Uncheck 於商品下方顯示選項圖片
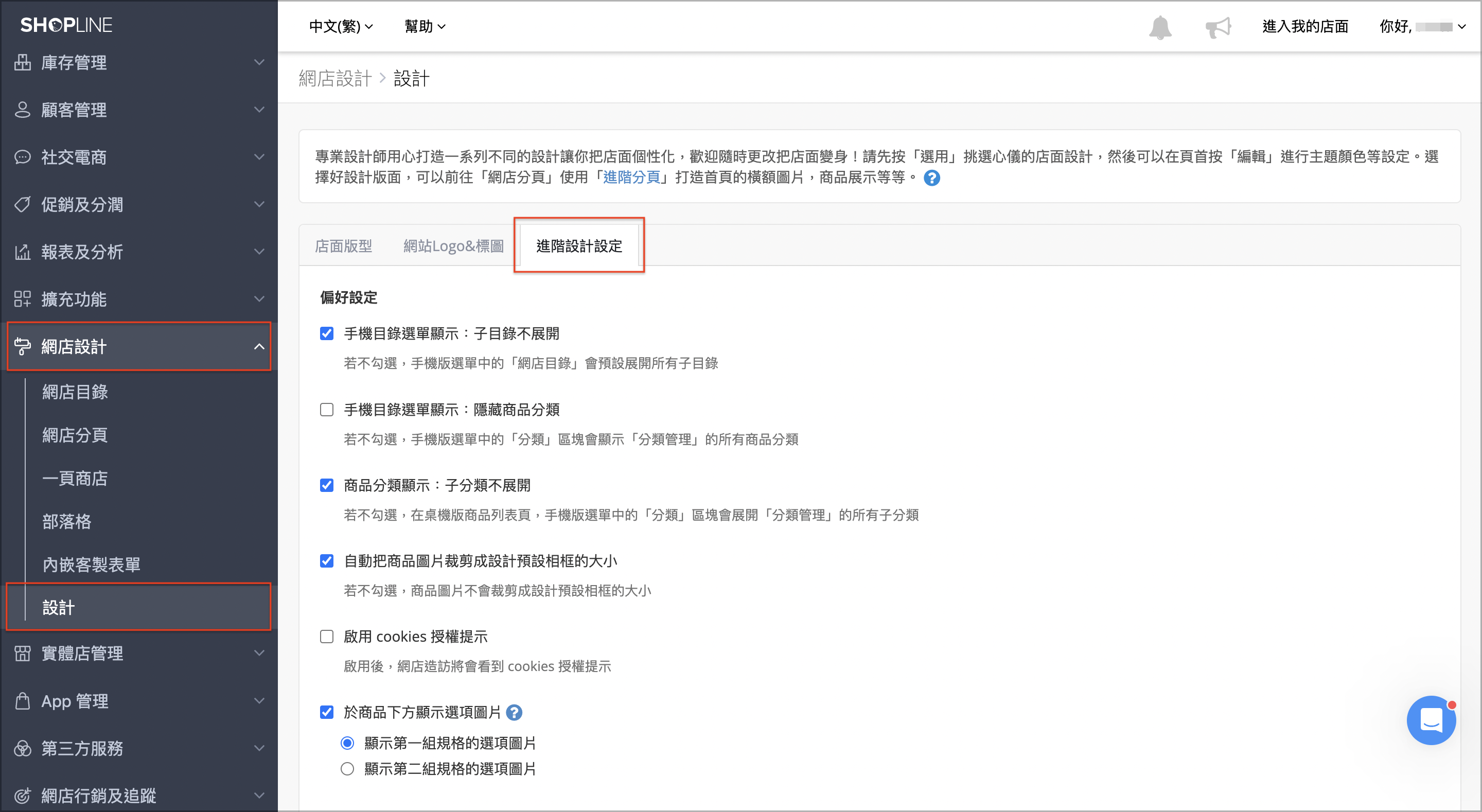 [327, 713]
